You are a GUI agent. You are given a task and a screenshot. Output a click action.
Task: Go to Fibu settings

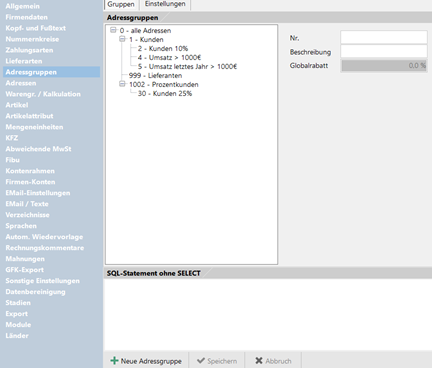click(12, 160)
